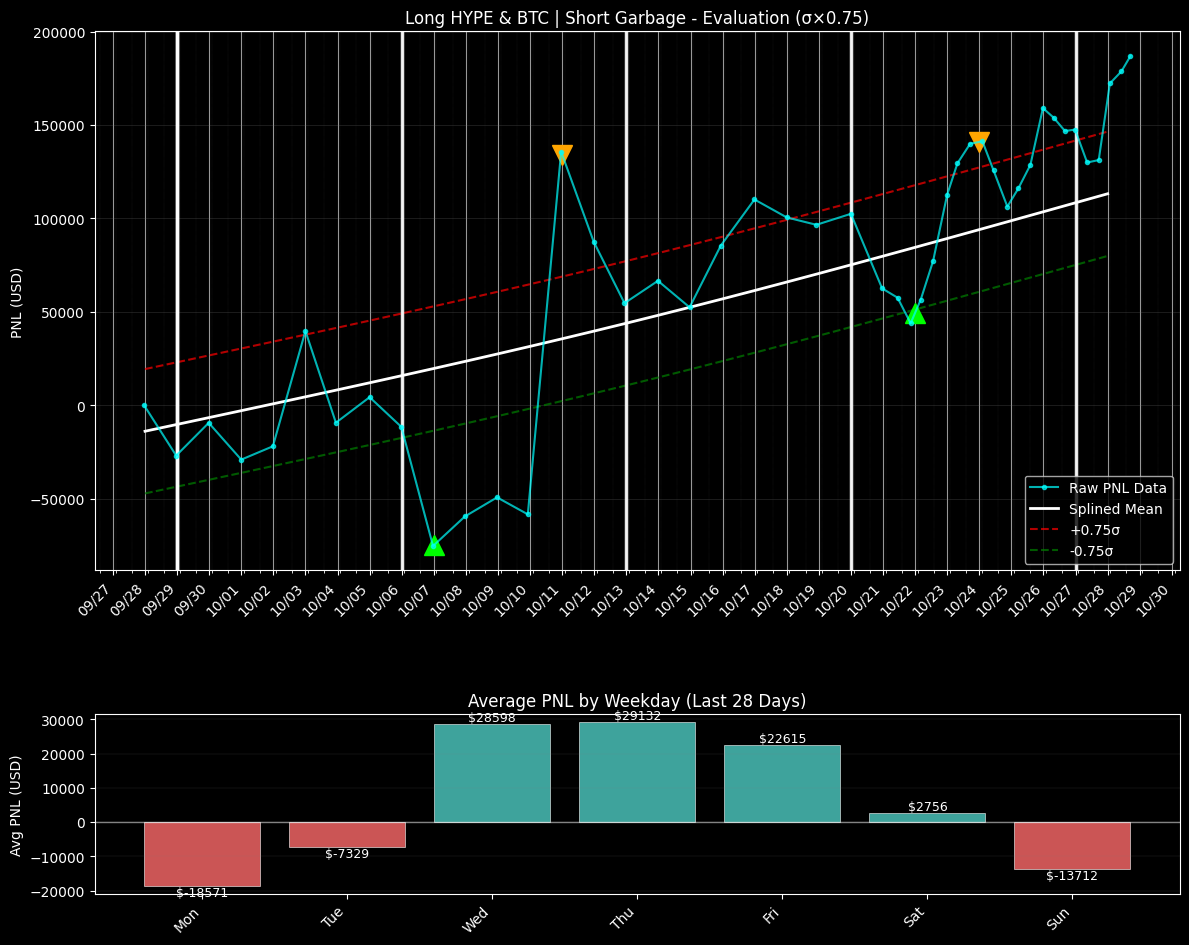Click the Tuesday red bar
The image size is (1189, 945).
tap(347, 835)
